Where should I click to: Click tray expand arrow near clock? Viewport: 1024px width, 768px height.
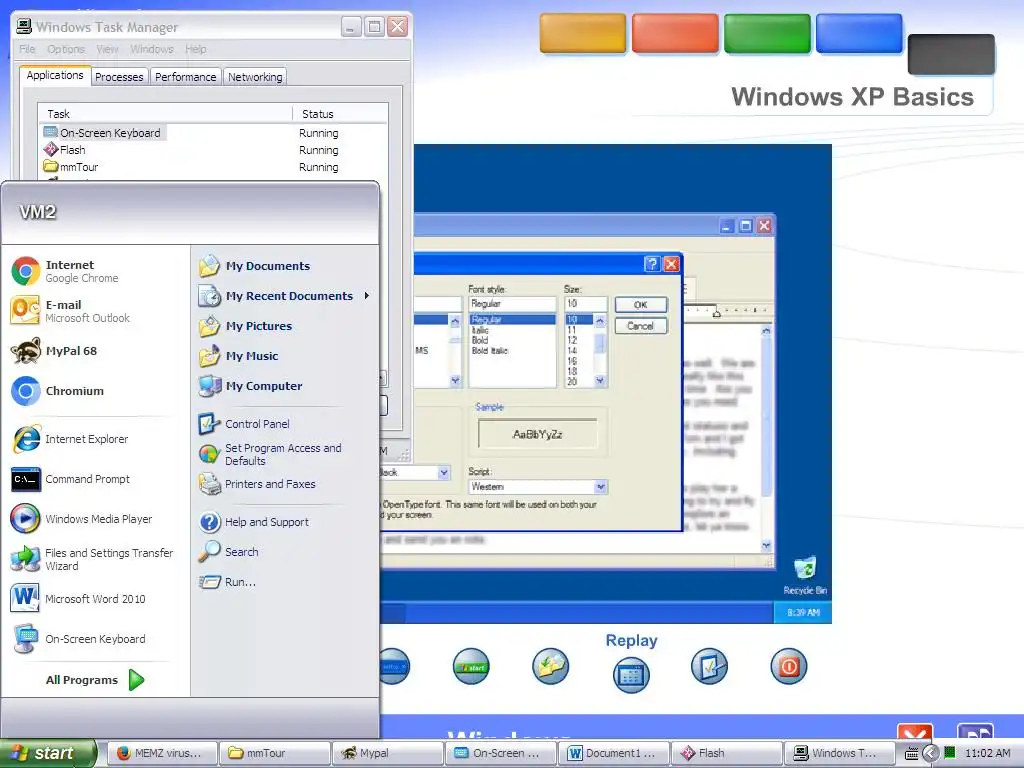[930, 753]
